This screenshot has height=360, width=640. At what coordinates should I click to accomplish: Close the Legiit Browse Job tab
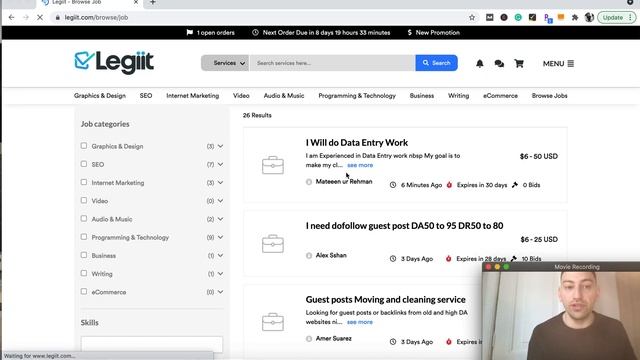click(x=136, y=2)
